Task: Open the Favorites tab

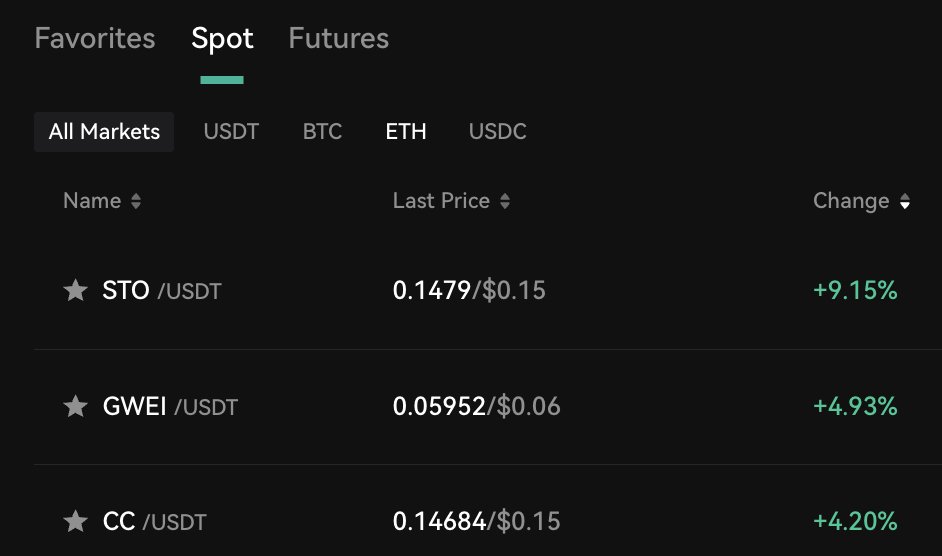Action: (95, 39)
